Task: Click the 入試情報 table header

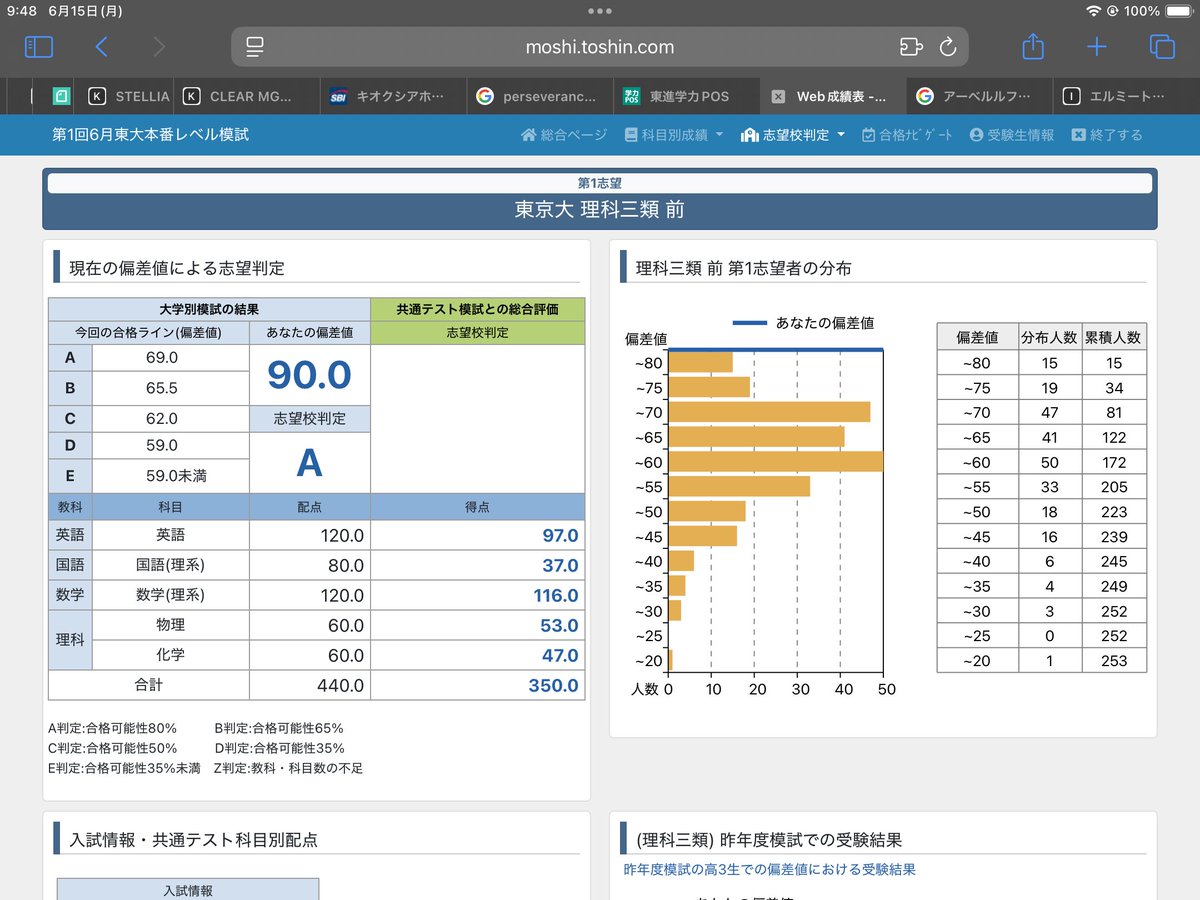Action: [x=188, y=890]
